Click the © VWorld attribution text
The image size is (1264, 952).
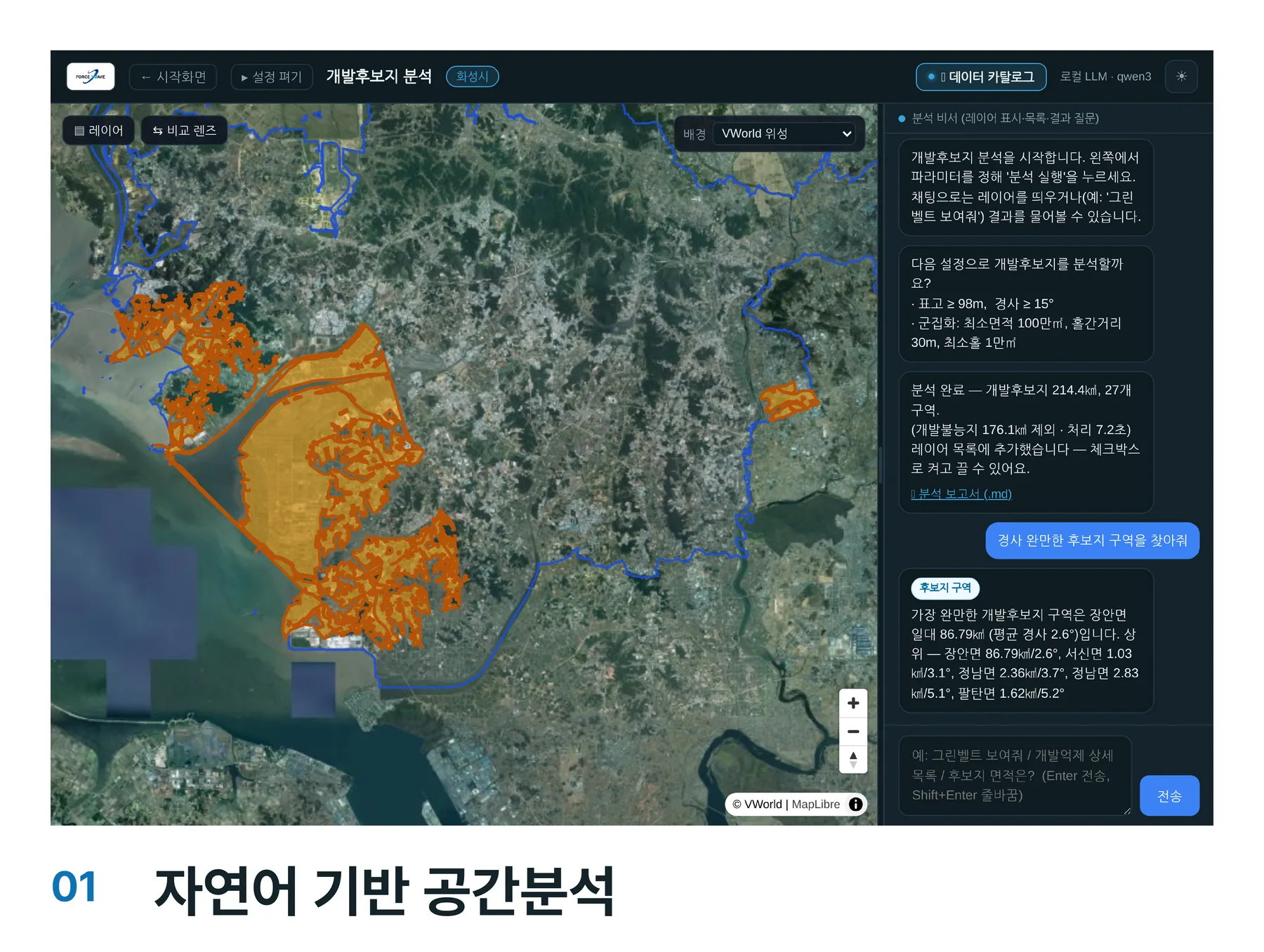(757, 805)
